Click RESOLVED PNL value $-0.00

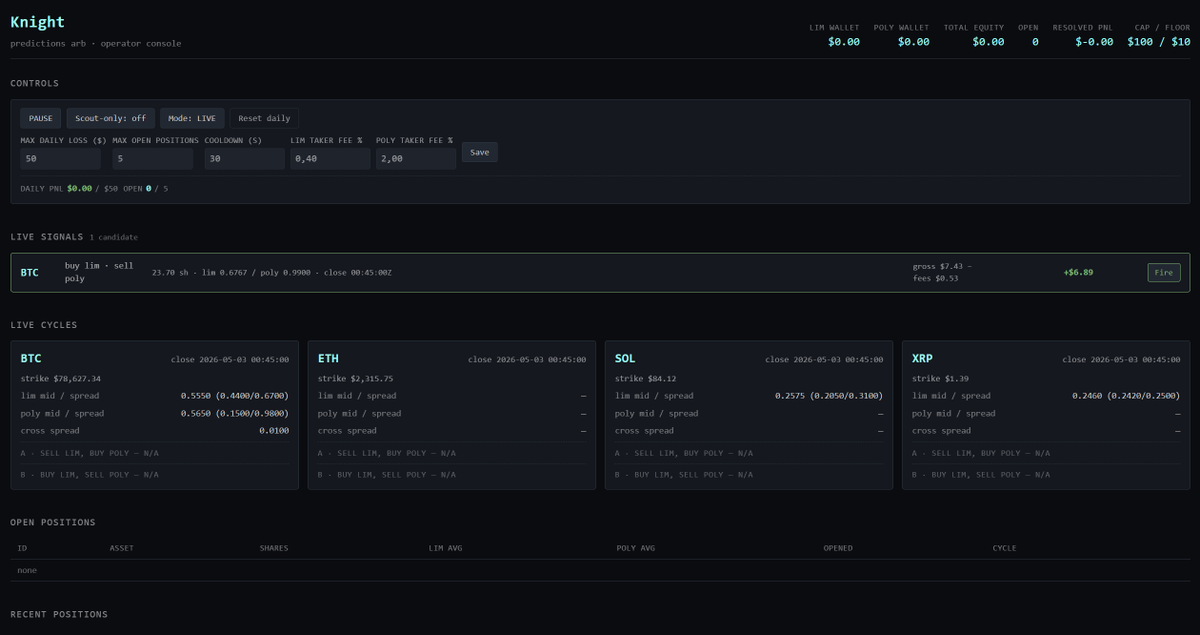[x=1094, y=42]
